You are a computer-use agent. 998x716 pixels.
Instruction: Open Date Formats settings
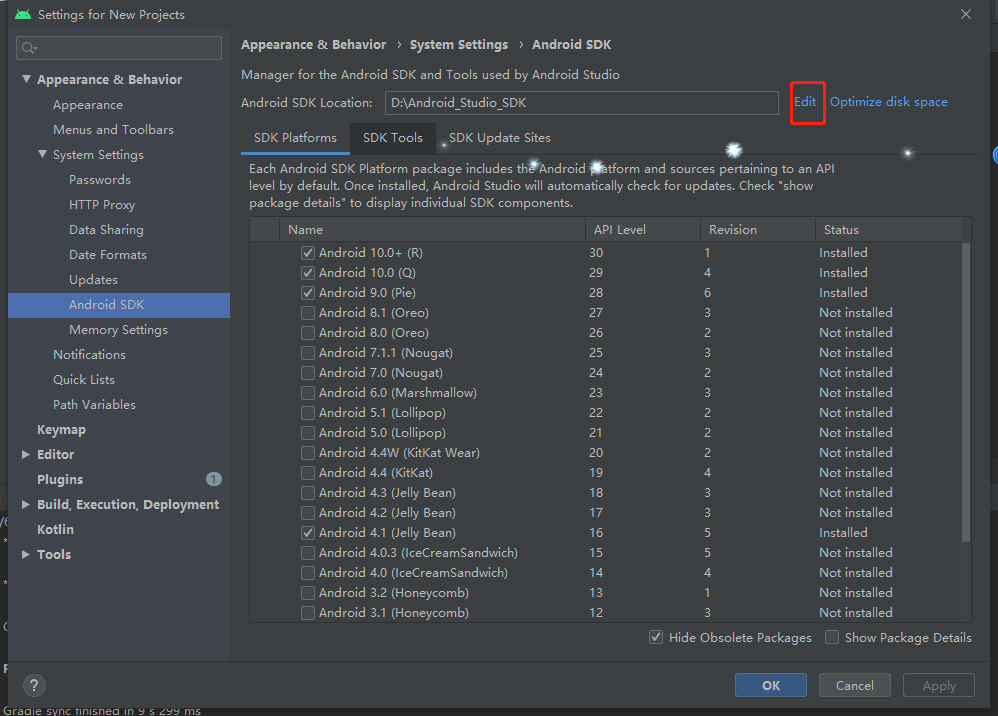[x=108, y=255]
